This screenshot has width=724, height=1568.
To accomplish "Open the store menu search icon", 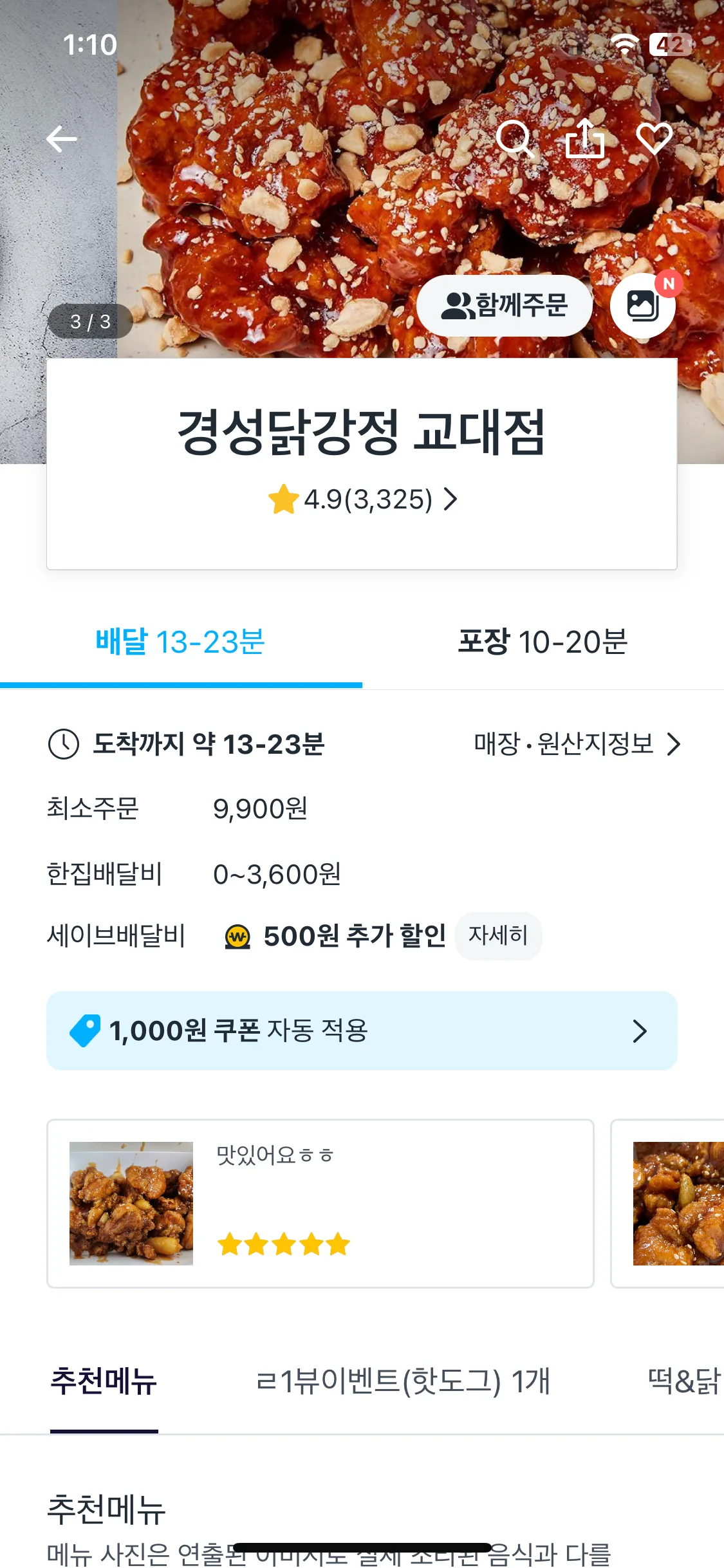I will point(515,139).
